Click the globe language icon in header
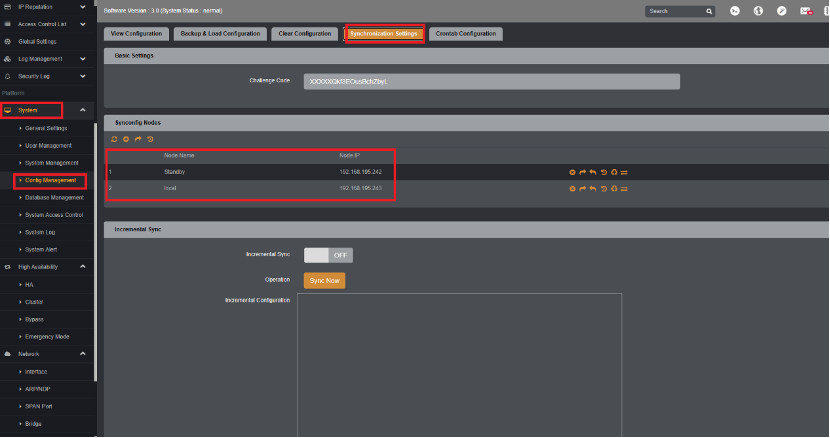The height and width of the screenshot is (438, 830). point(758,11)
